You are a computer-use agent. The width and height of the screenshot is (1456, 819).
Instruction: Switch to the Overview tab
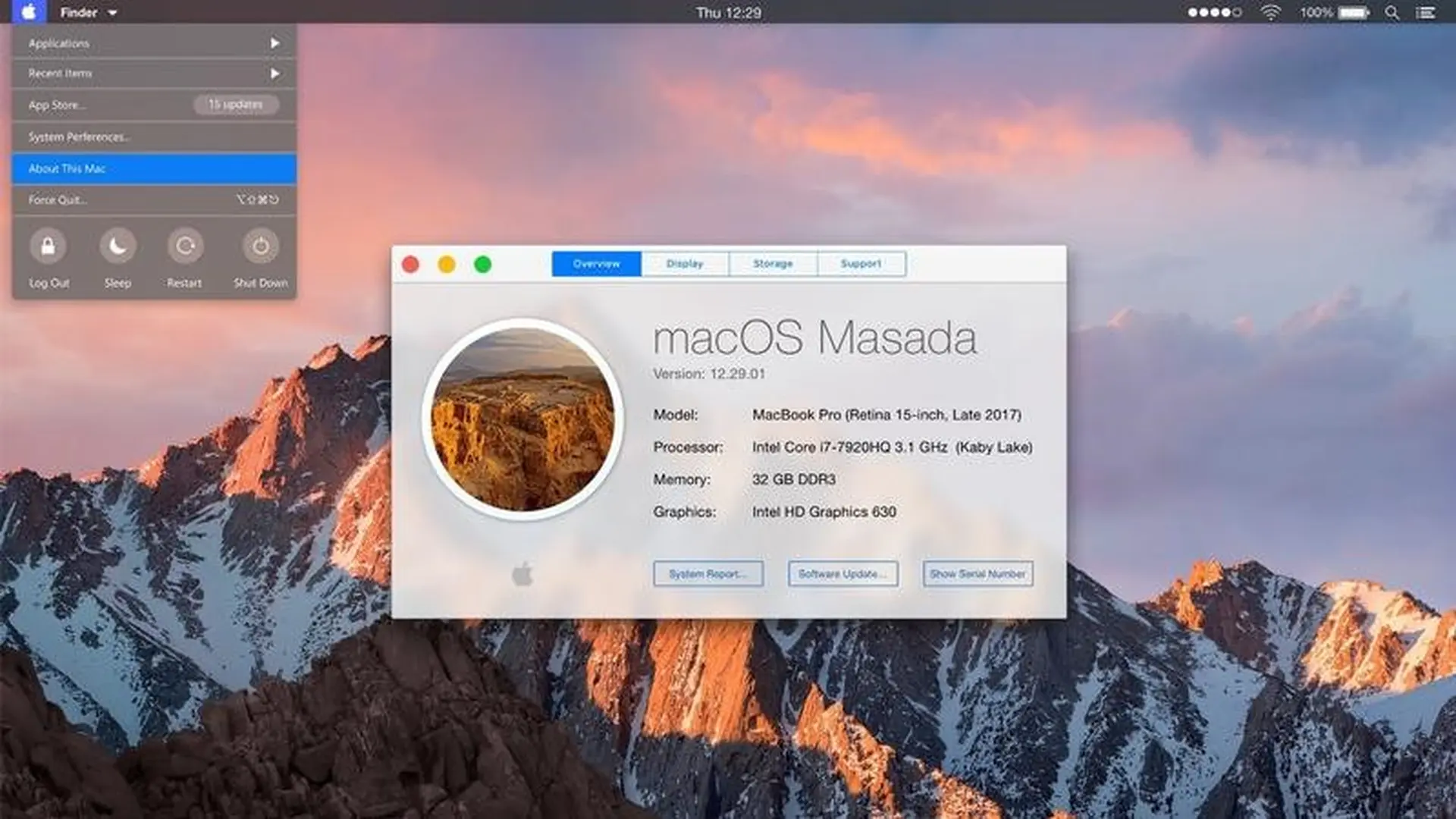click(x=596, y=264)
